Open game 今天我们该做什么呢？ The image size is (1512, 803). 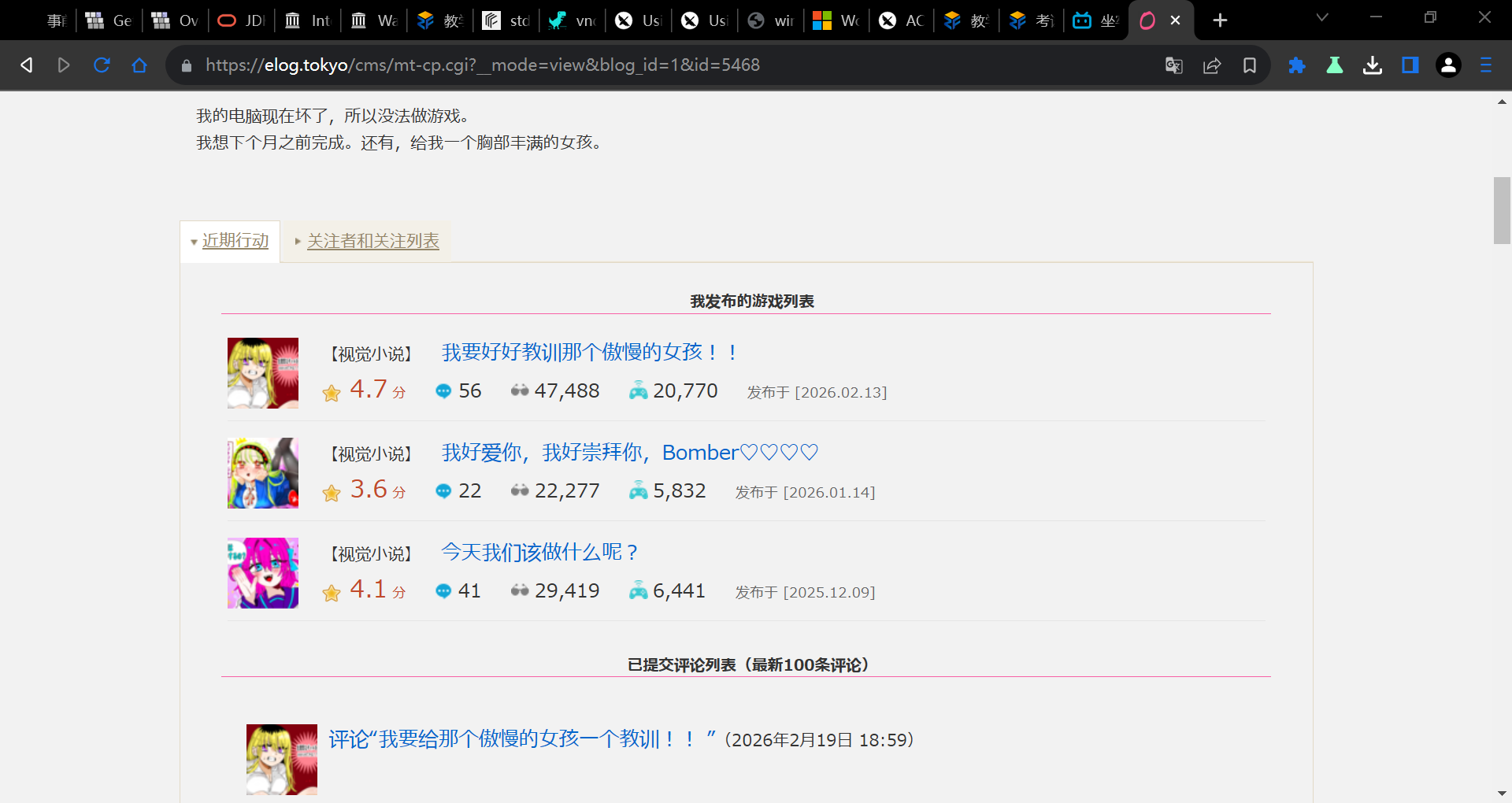539,552
